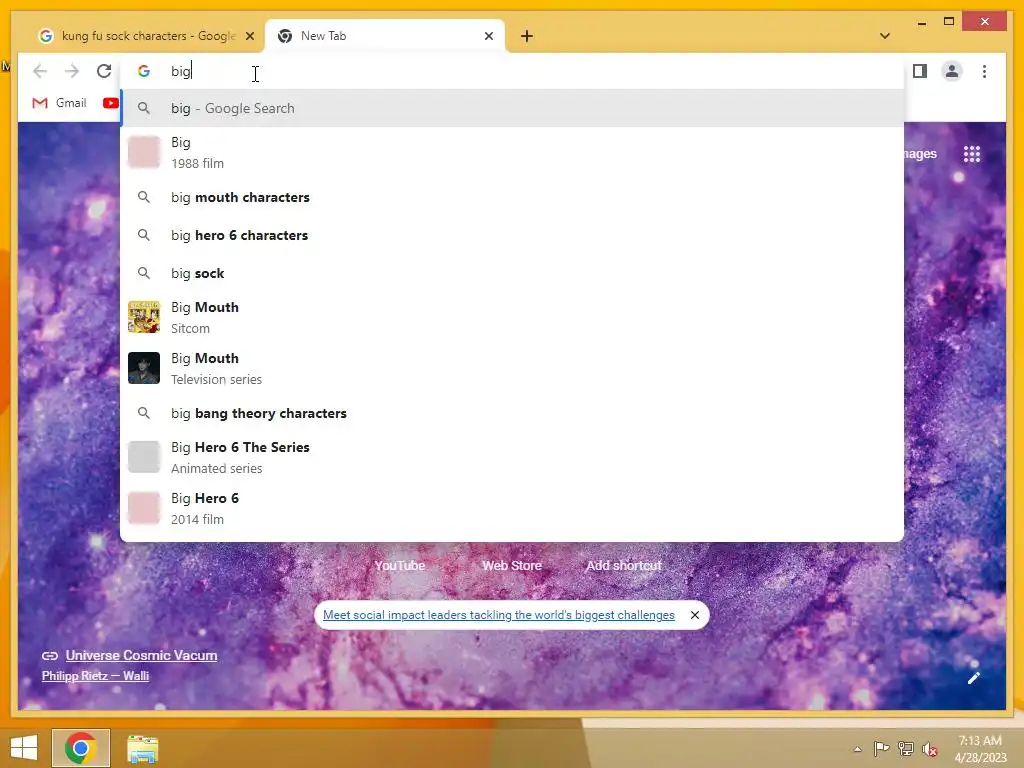Open the YouTube bookmark icon
Viewport: 1024px width, 768px height.
point(111,103)
